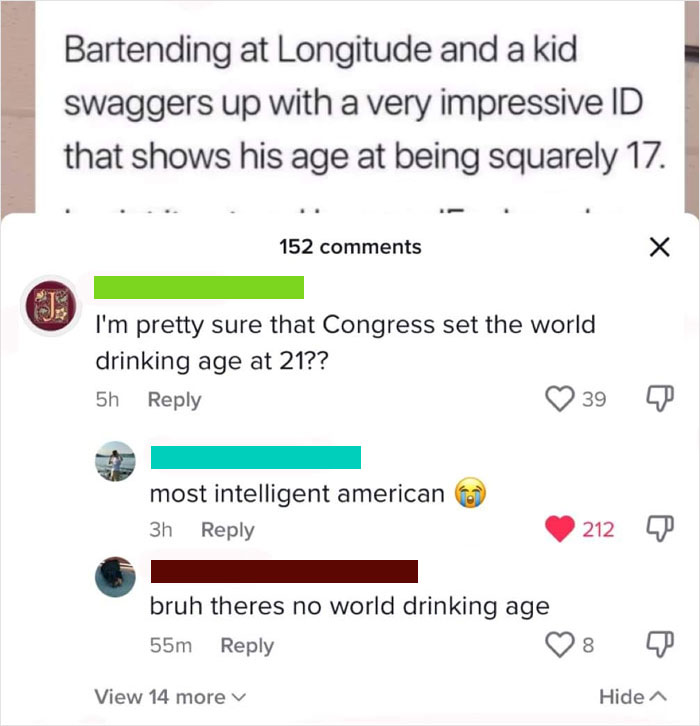Viewport: 700px width, 726px height.
Task: Tap the 152 comments header
Action: 350,247
